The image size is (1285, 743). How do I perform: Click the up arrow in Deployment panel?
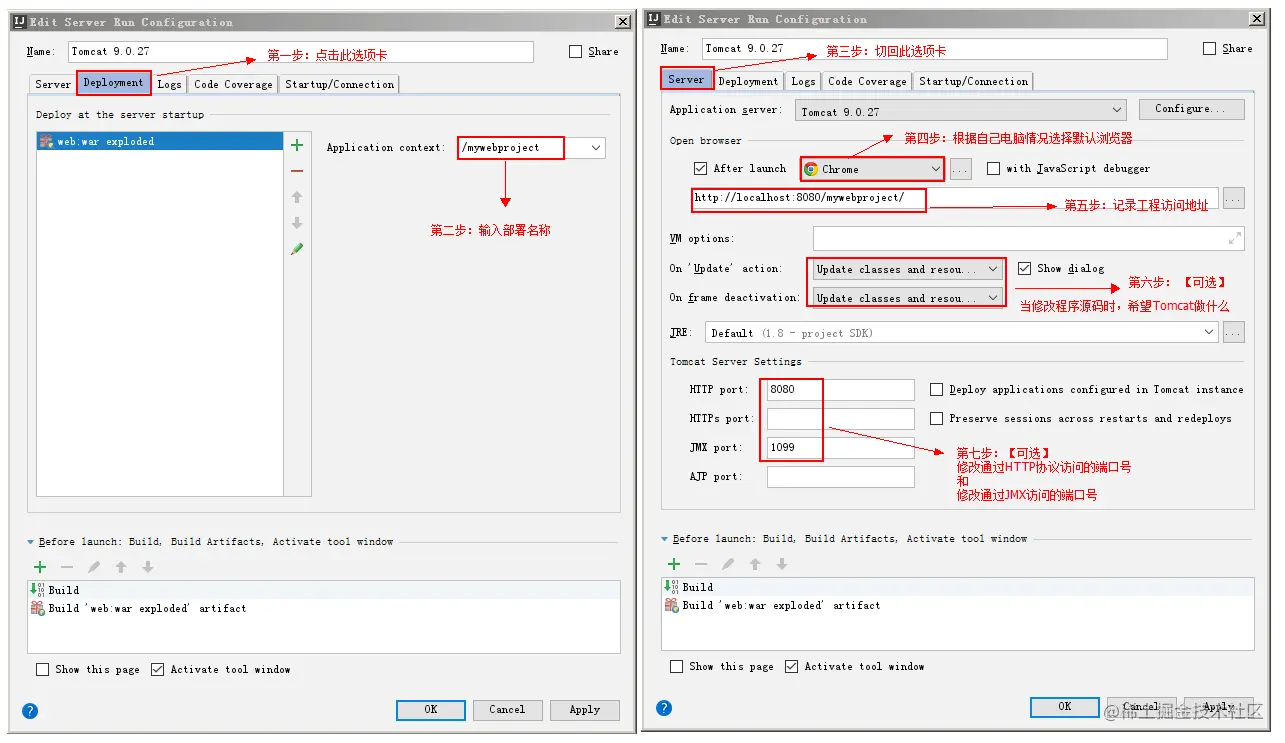tap(296, 197)
